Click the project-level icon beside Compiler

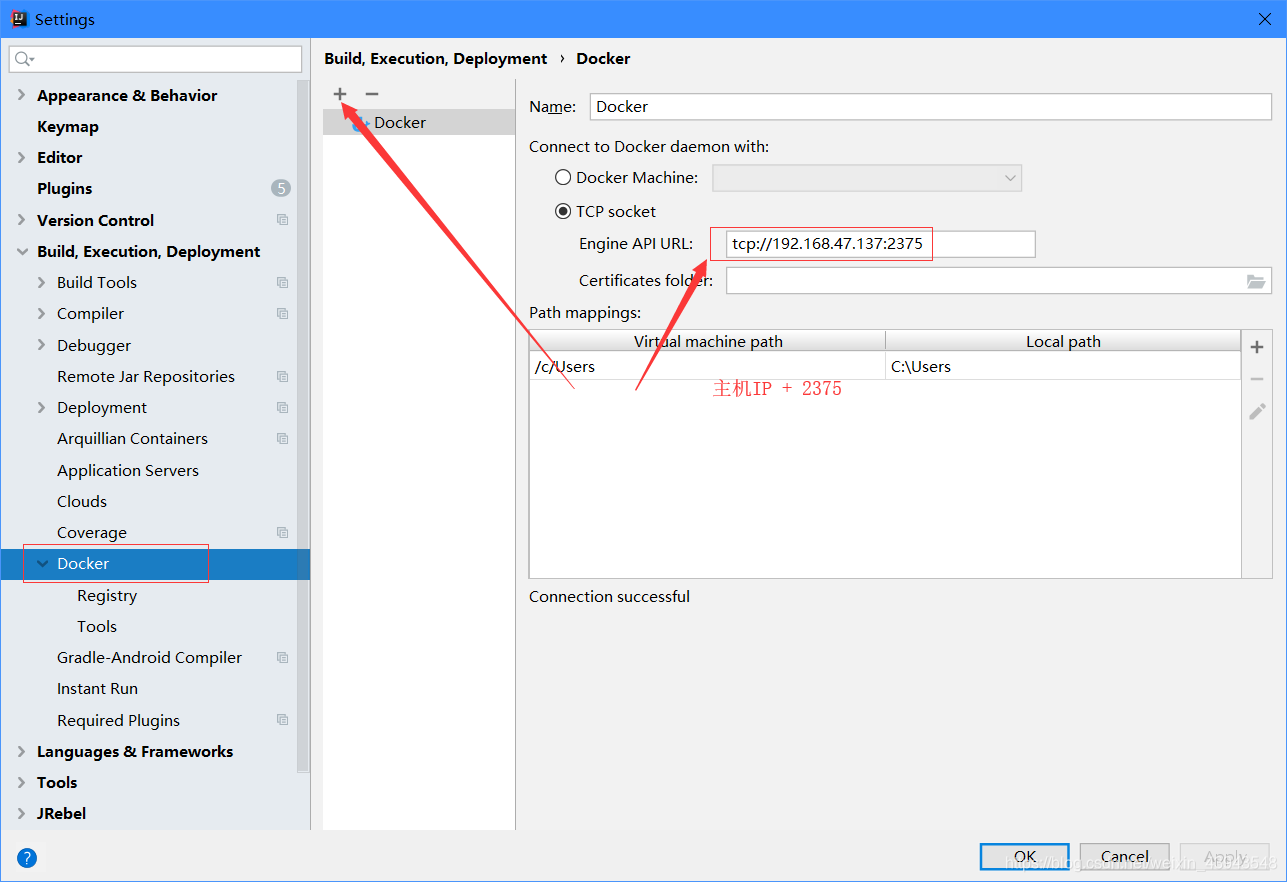282,313
